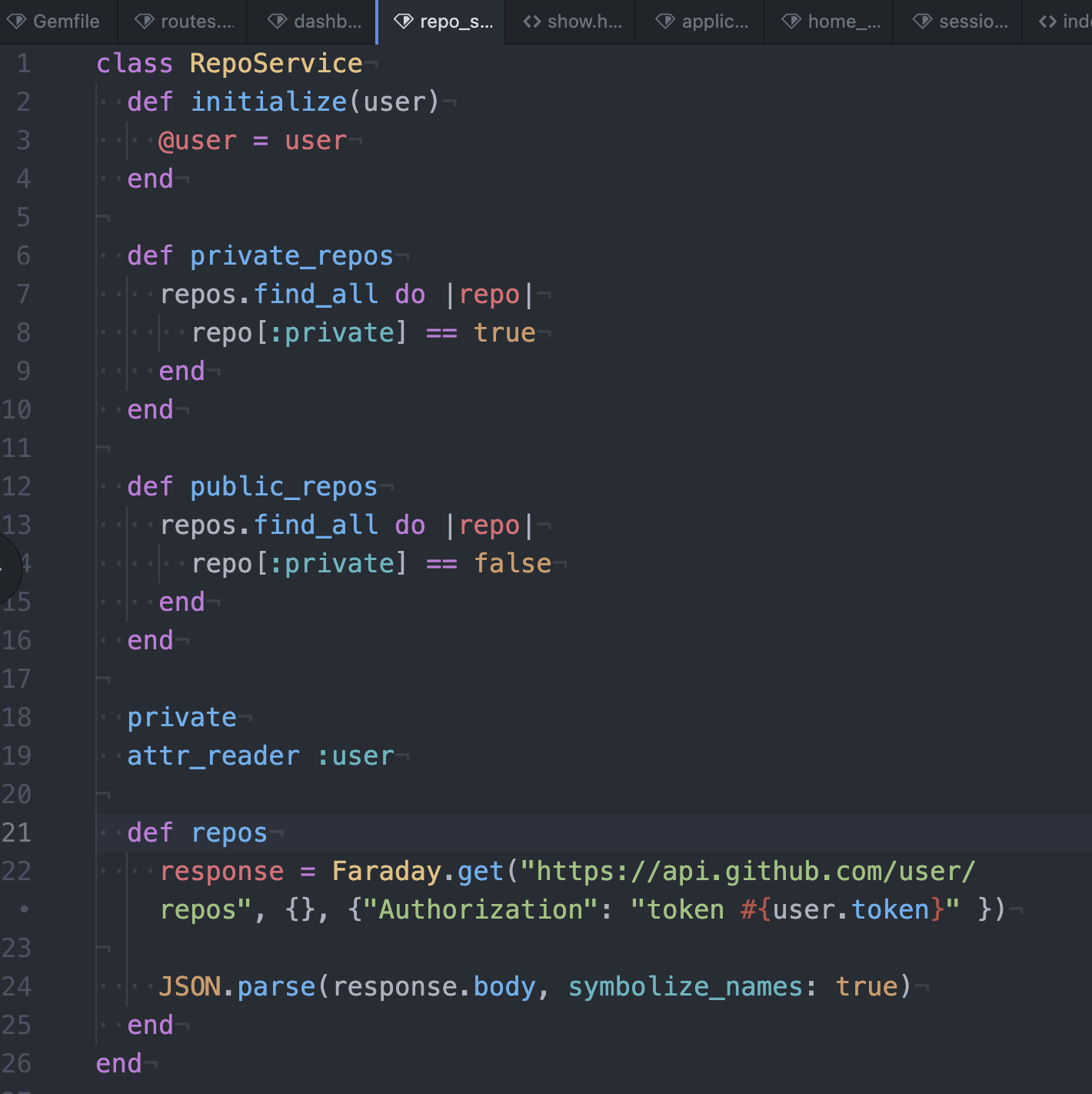1092x1094 pixels.
Task: Click the false keyword on line 14
Action: pos(513,563)
